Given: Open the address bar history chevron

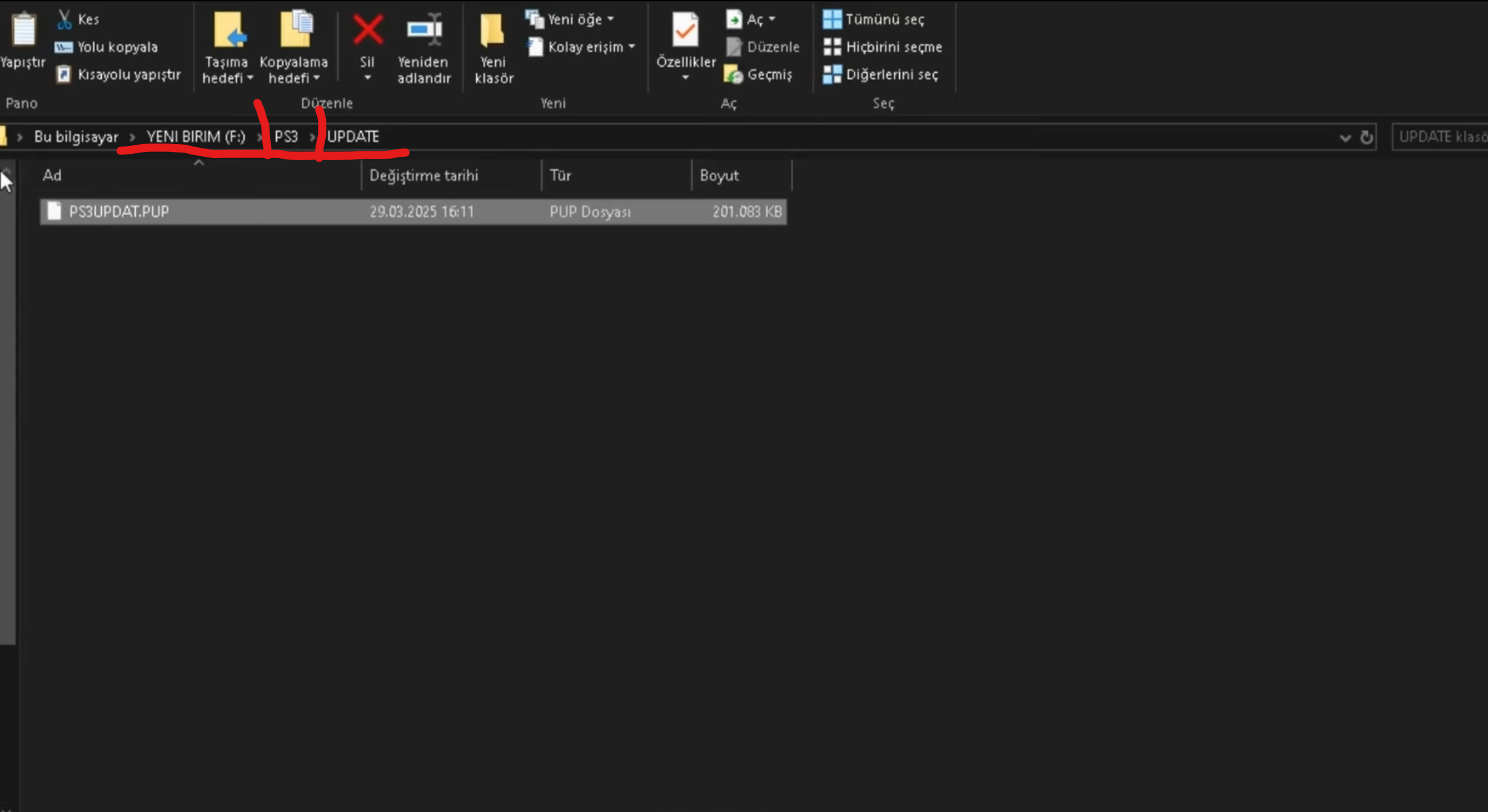Looking at the screenshot, I should pyautogui.click(x=1344, y=138).
